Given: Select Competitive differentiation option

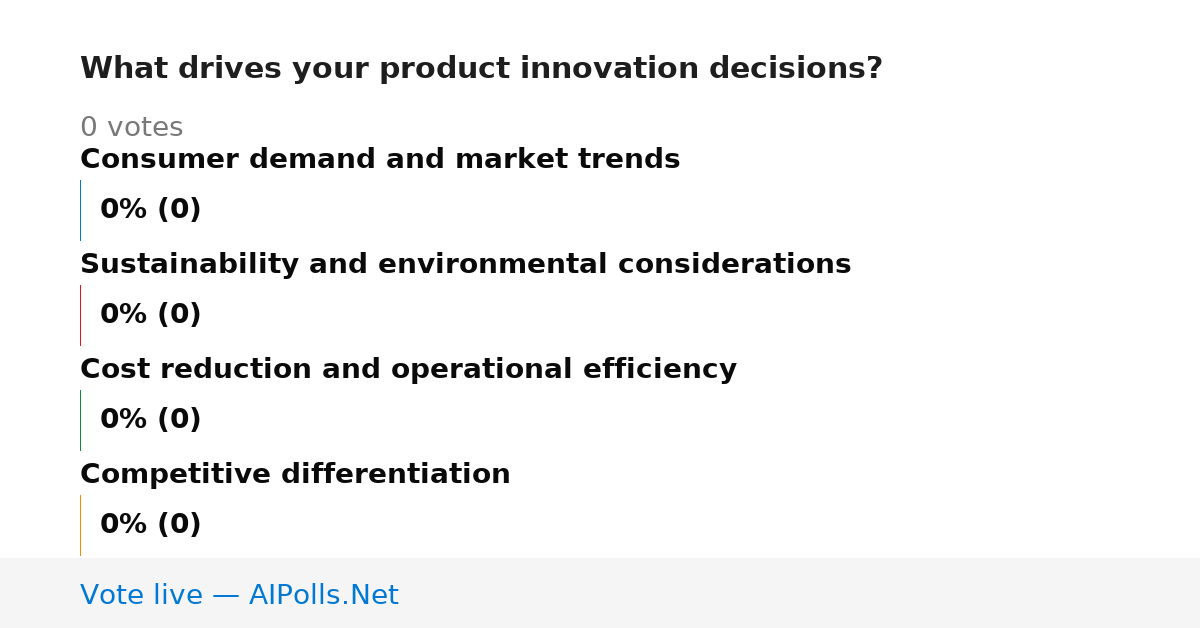Looking at the screenshot, I should [295, 474].
